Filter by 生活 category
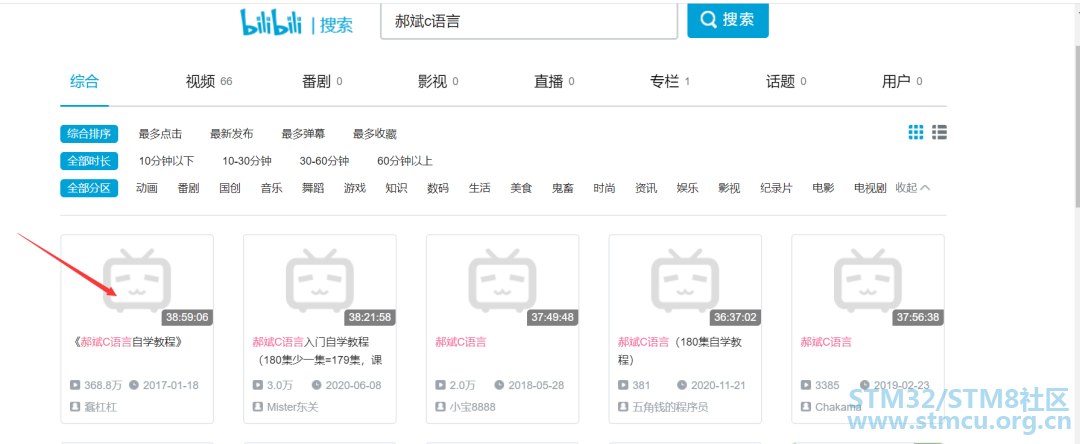 [479, 188]
